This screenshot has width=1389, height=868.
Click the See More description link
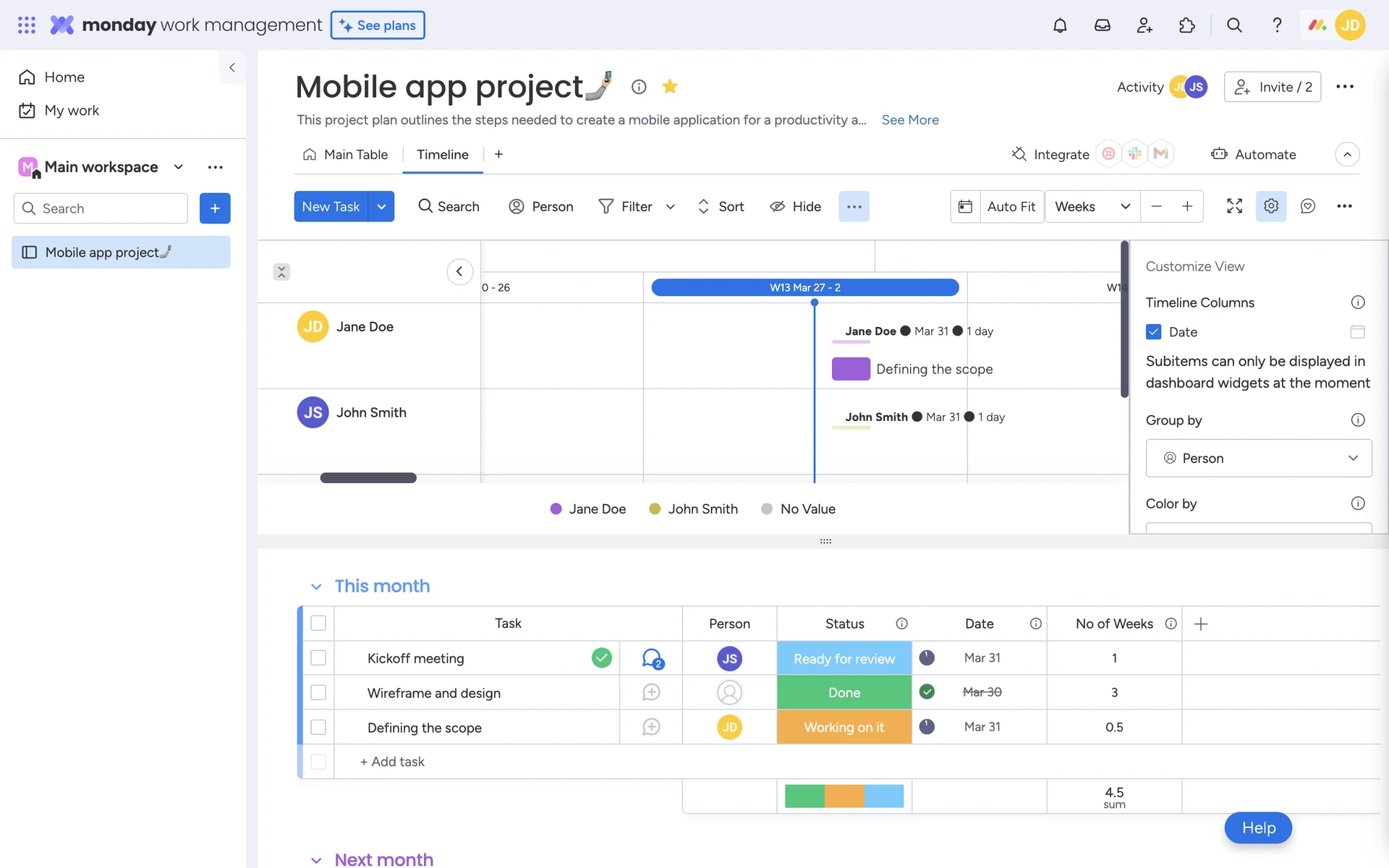[x=909, y=120]
